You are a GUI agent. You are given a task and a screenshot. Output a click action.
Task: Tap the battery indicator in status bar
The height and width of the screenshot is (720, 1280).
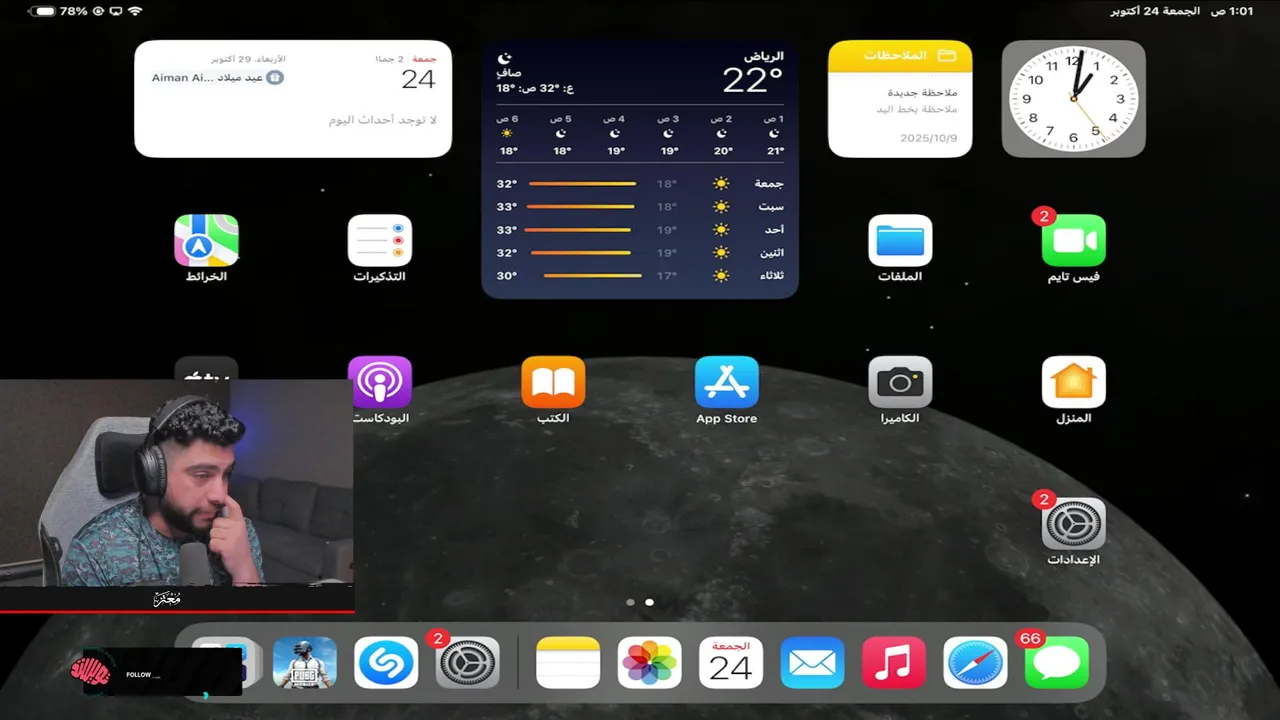(43, 11)
